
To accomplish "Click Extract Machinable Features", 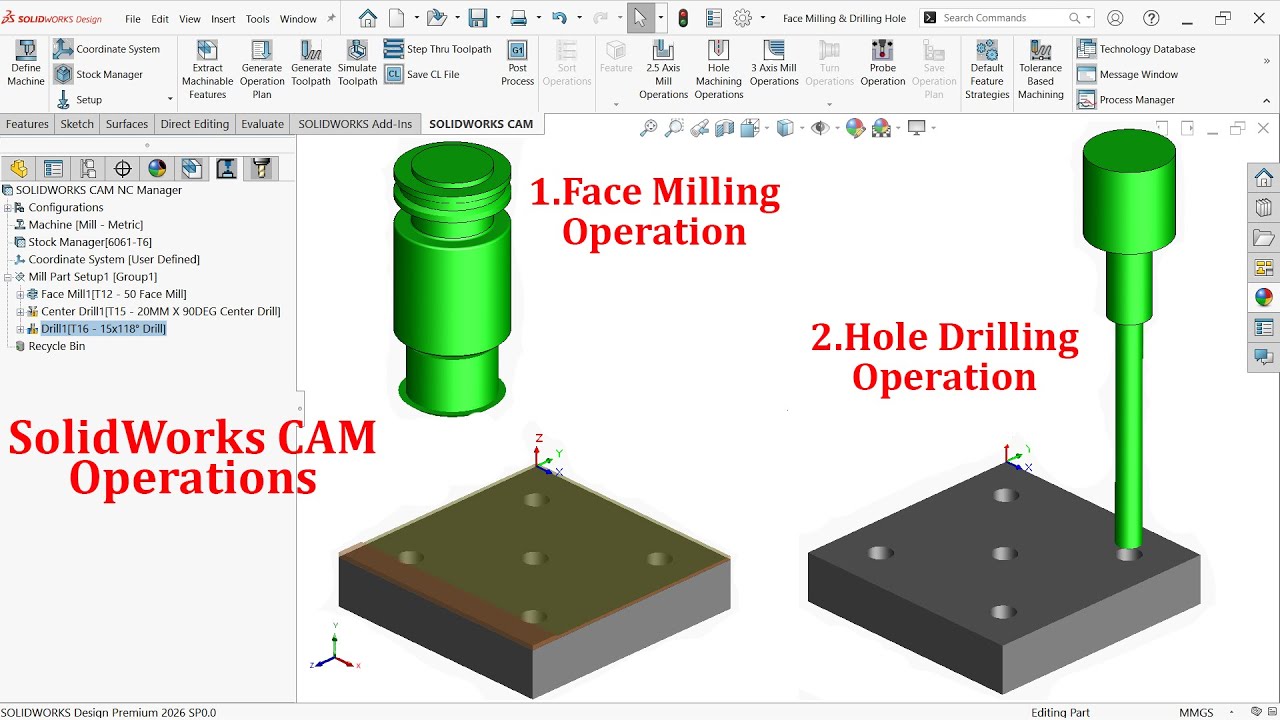I will (x=207, y=69).
